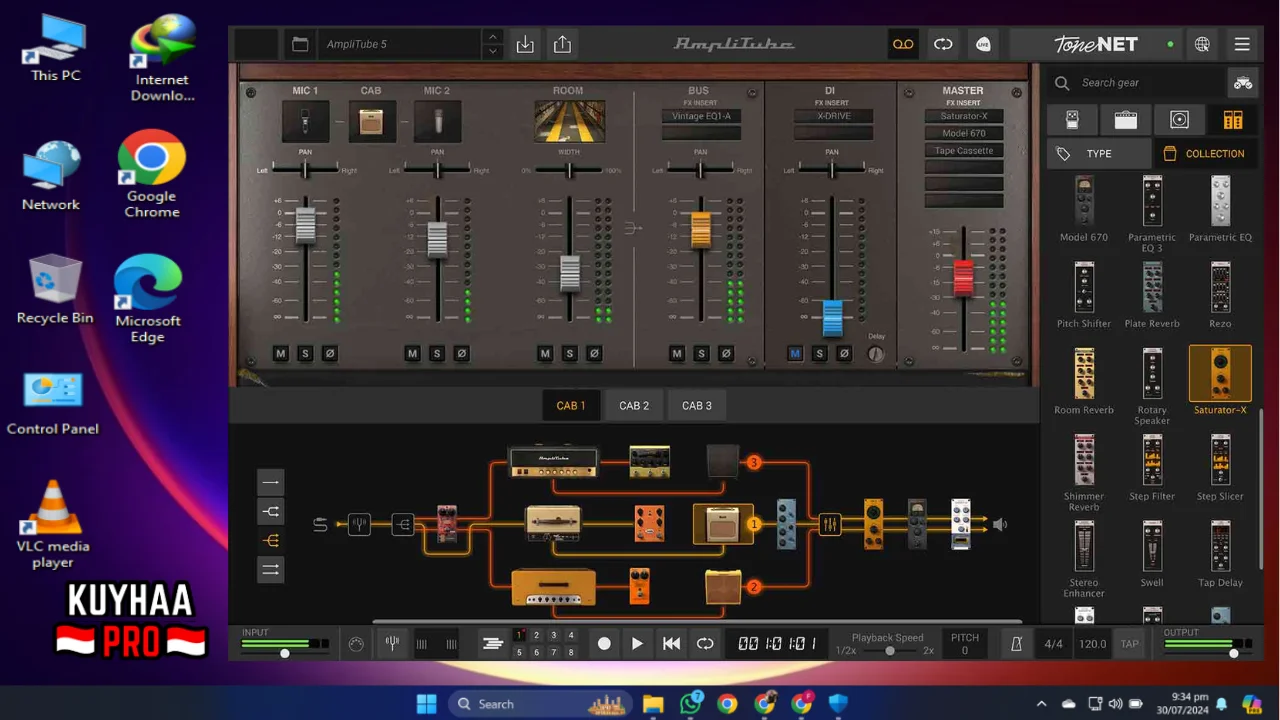This screenshot has height=720, width=1280.
Task: Select the single serial signal chain layout
Action: pos(271,482)
